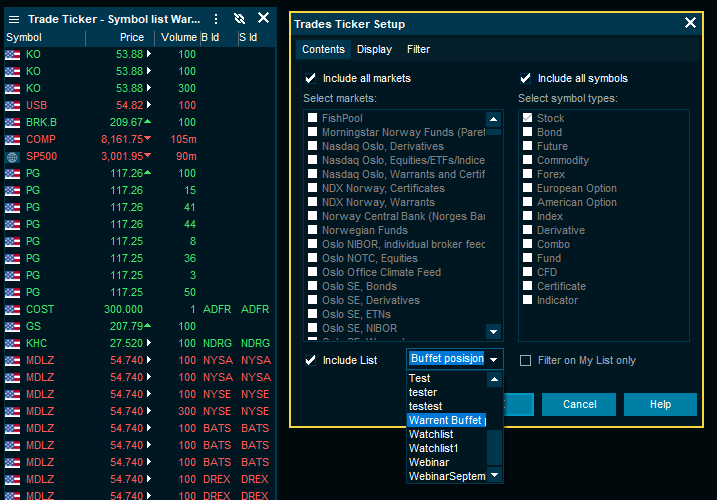Switch to the Display tab
The width and height of the screenshot is (717, 500).
tap(374, 49)
